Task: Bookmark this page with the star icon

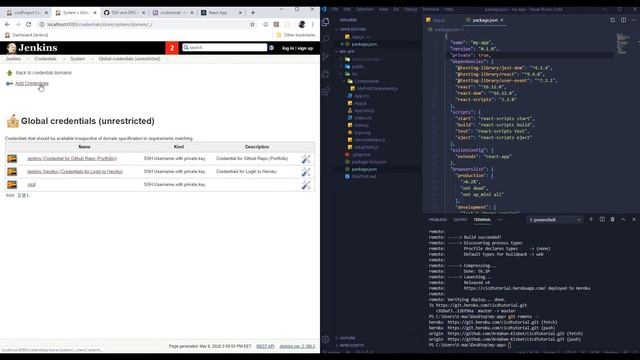Action: tap(252, 24)
